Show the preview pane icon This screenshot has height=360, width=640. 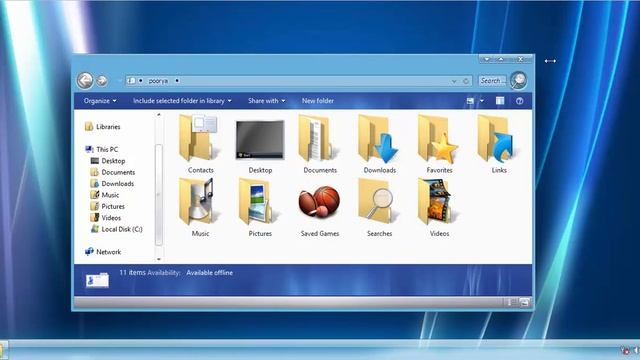pos(500,101)
